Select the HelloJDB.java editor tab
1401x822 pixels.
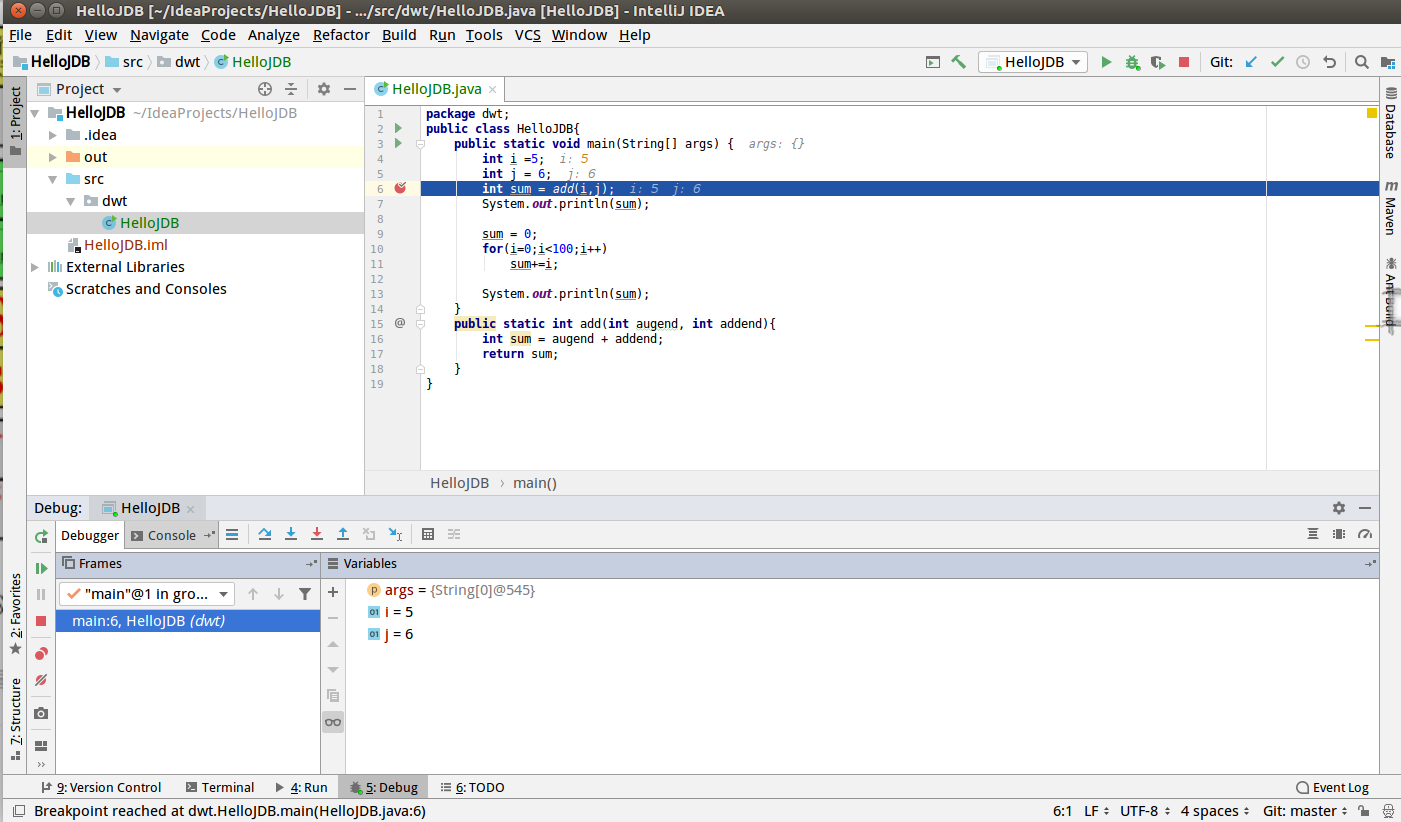click(x=436, y=89)
